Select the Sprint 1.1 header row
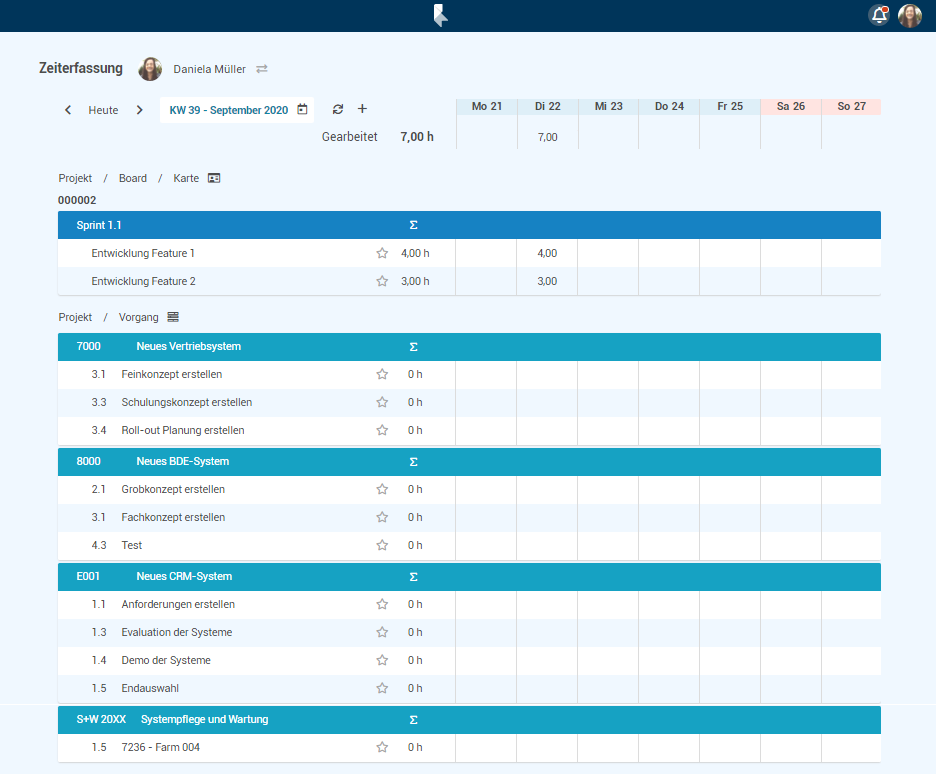Viewport: 936px width, 774px height. coord(99,225)
